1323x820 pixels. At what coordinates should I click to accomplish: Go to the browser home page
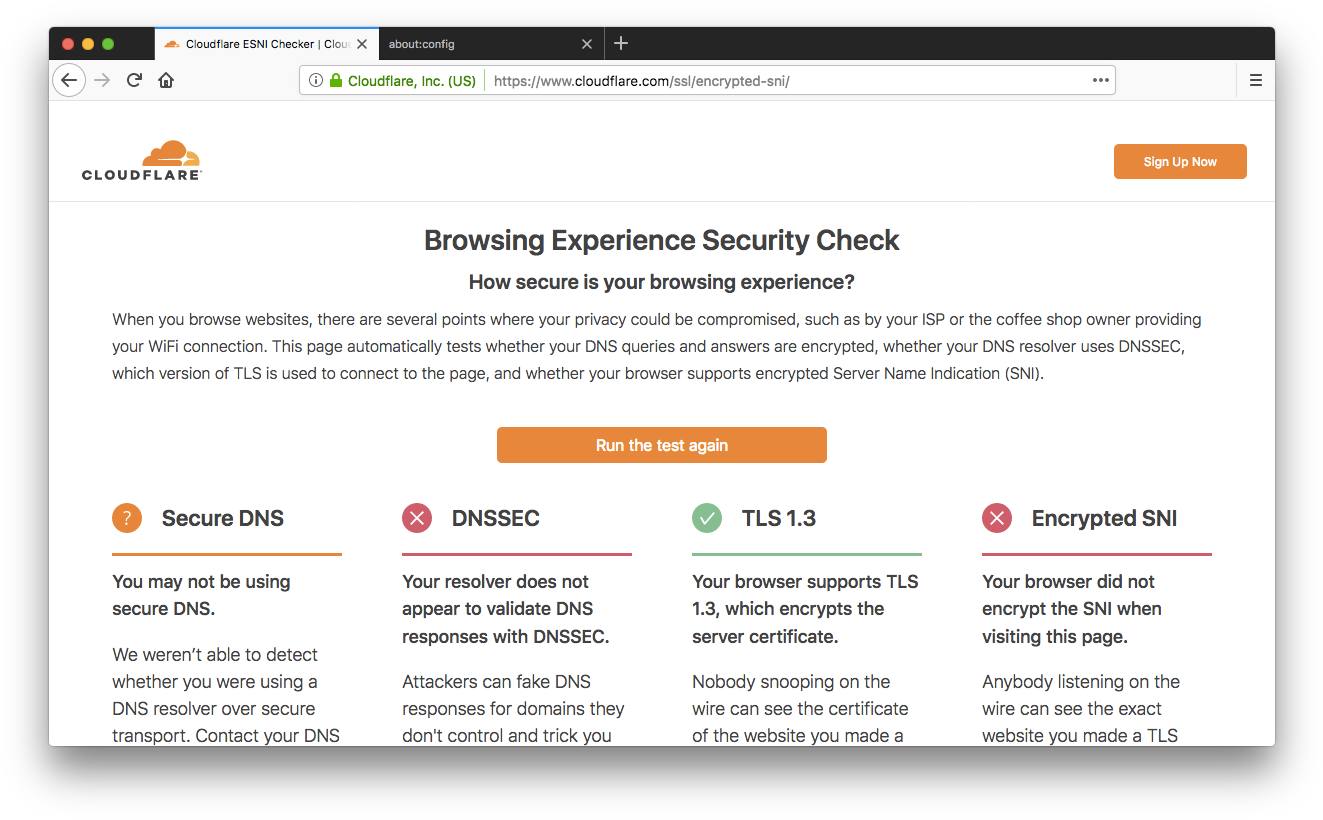pos(166,80)
